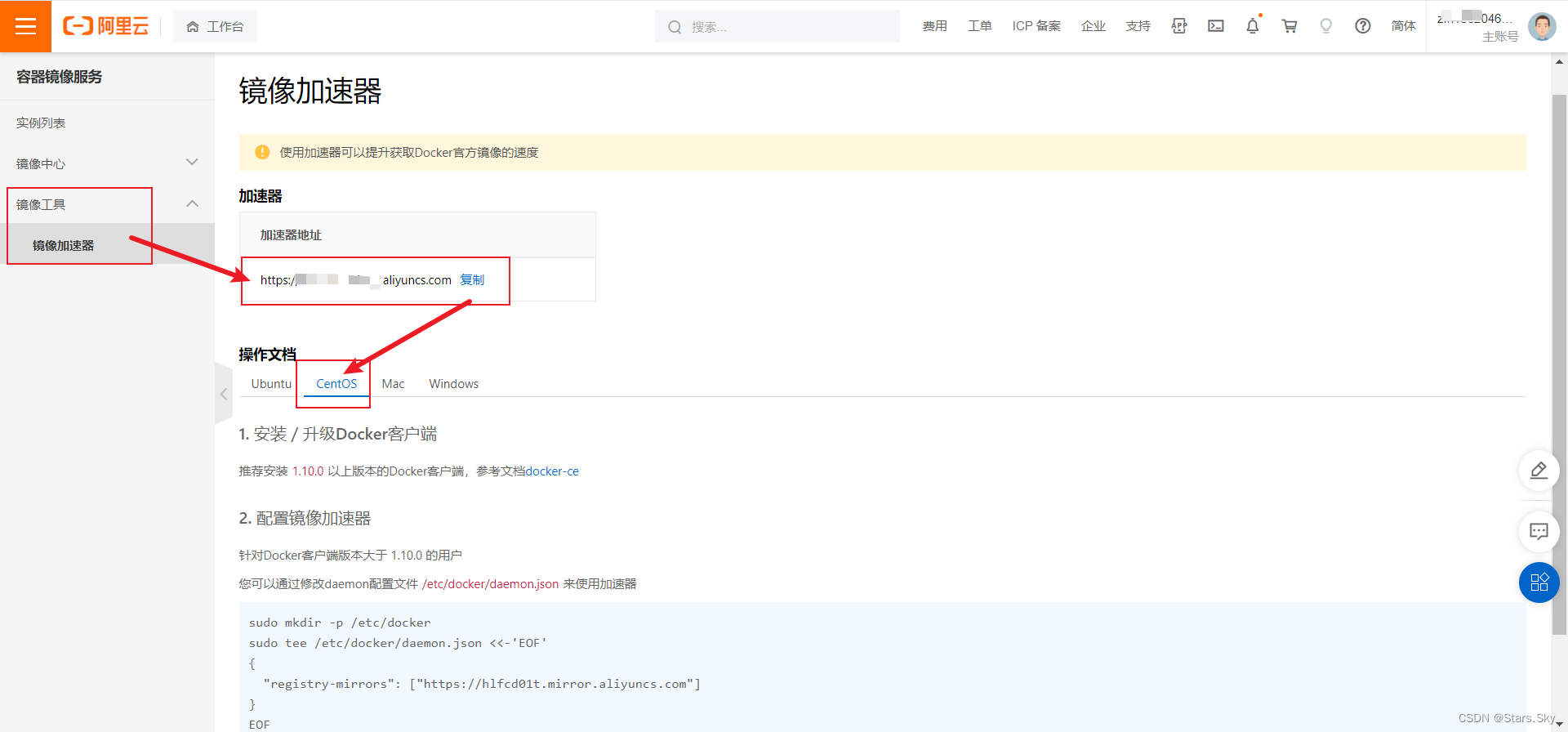The height and width of the screenshot is (732, 1568).
Task: Click the vertical page scrollbar
Action: (x=1559, y=364)
